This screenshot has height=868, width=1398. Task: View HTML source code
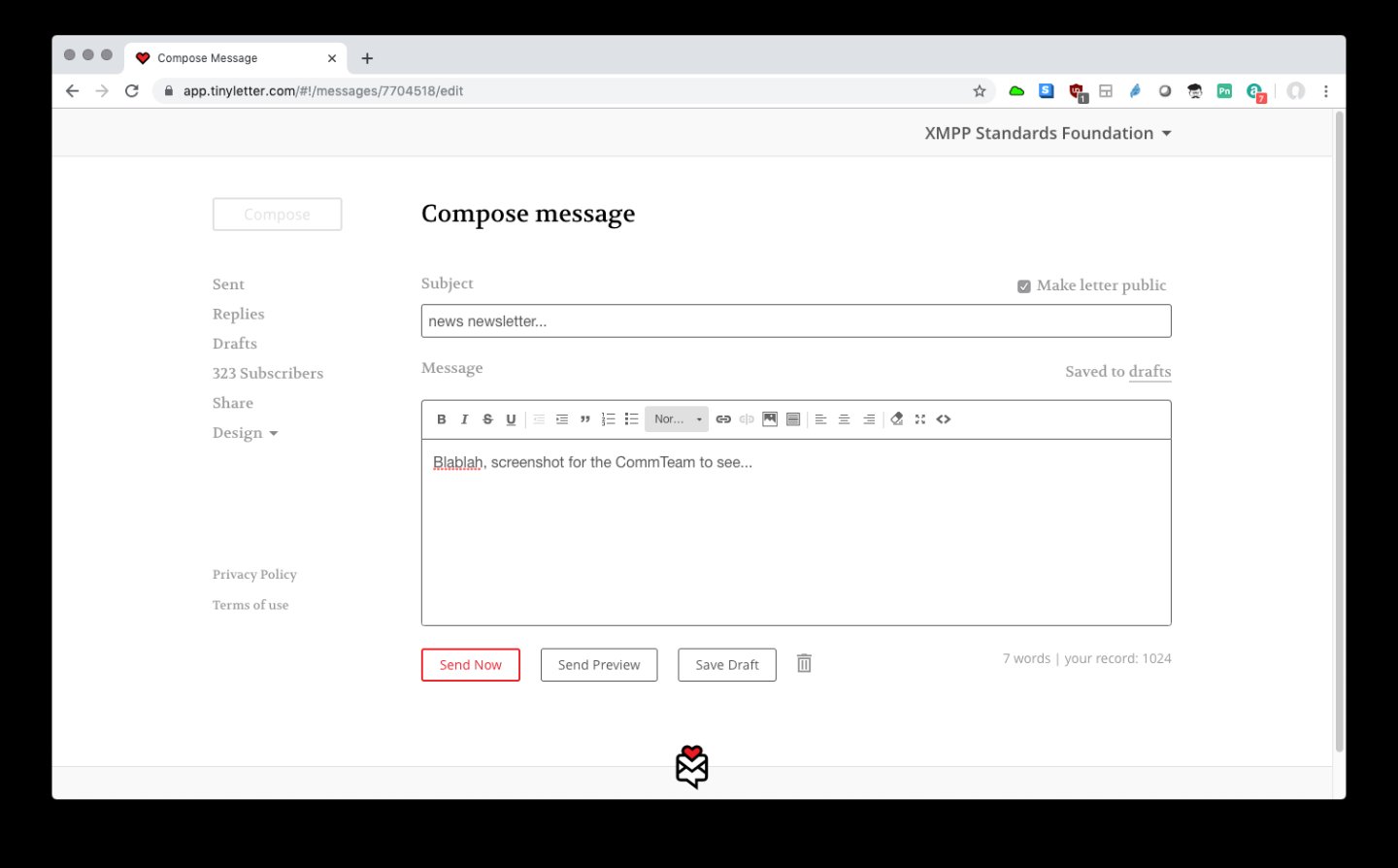pyautogui.click(x=944, y=419)
